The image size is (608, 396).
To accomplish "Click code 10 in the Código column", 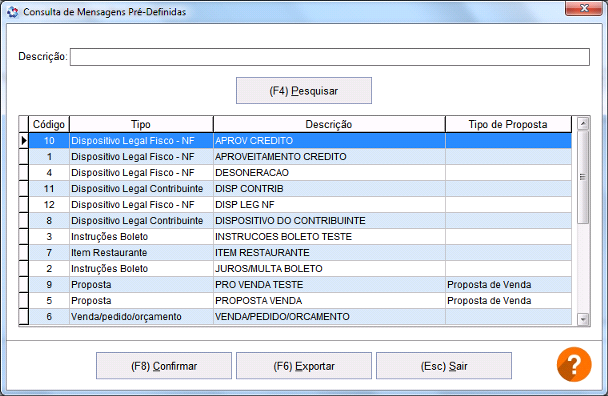I will [49, 140].
